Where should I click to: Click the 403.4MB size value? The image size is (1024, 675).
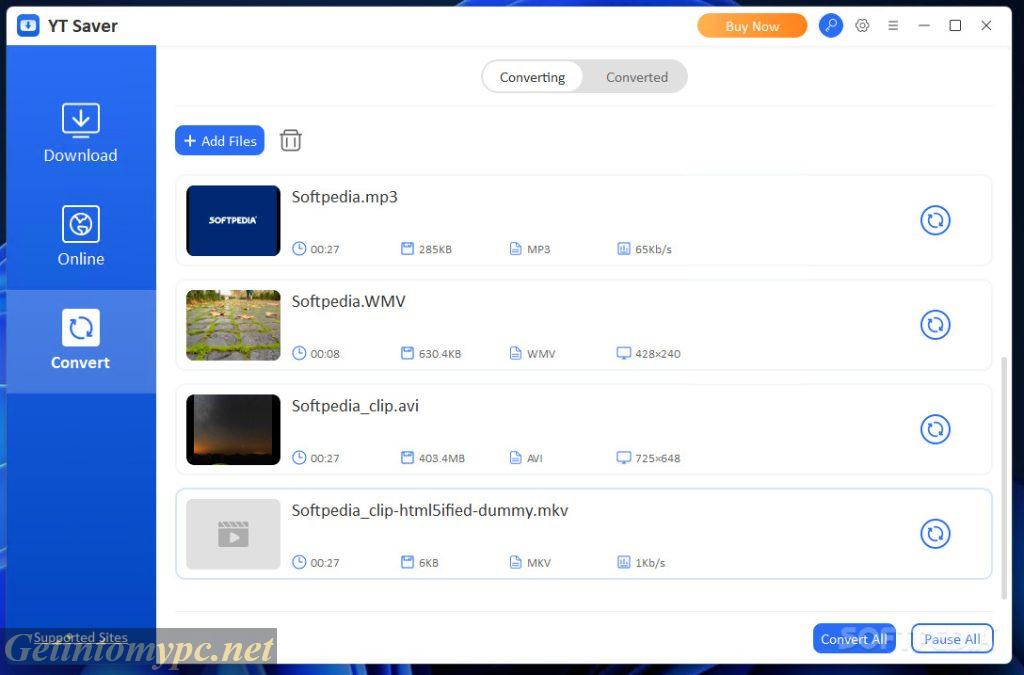(x=441, y=458)
